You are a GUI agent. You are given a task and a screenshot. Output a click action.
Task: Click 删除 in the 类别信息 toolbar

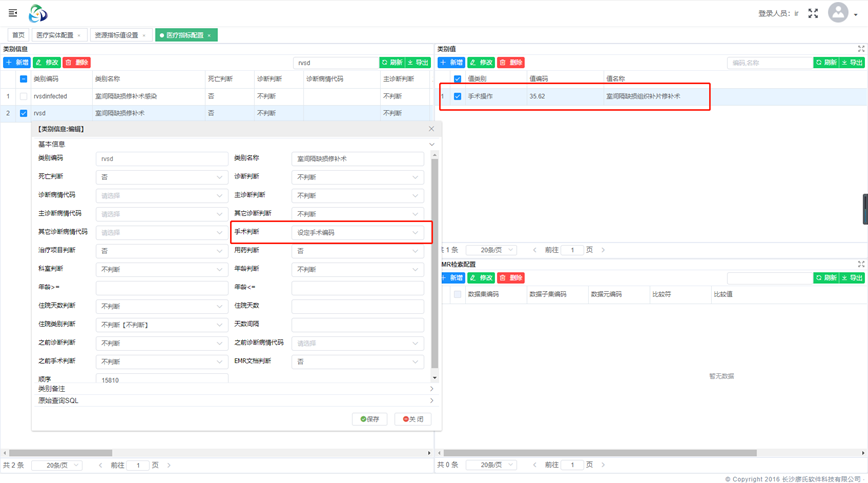77,63
